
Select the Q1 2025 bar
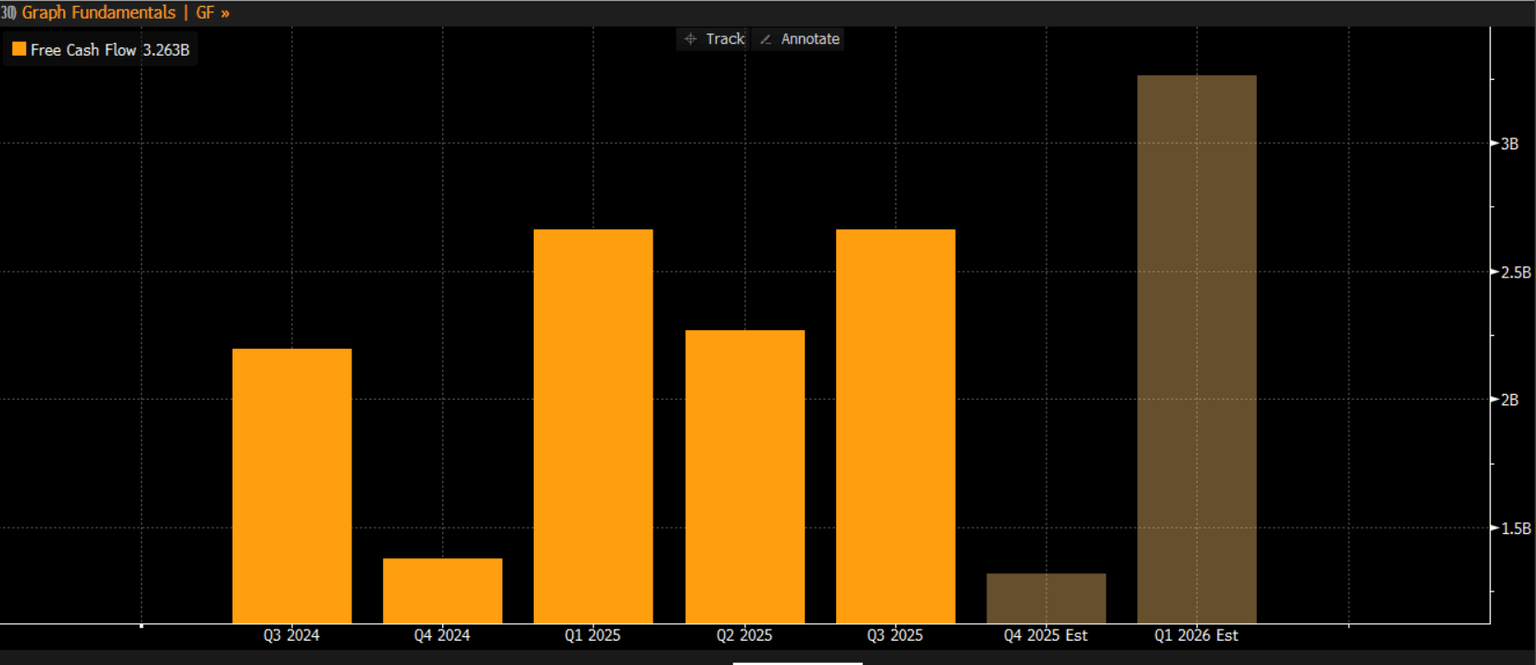click(x=593, y=426)
